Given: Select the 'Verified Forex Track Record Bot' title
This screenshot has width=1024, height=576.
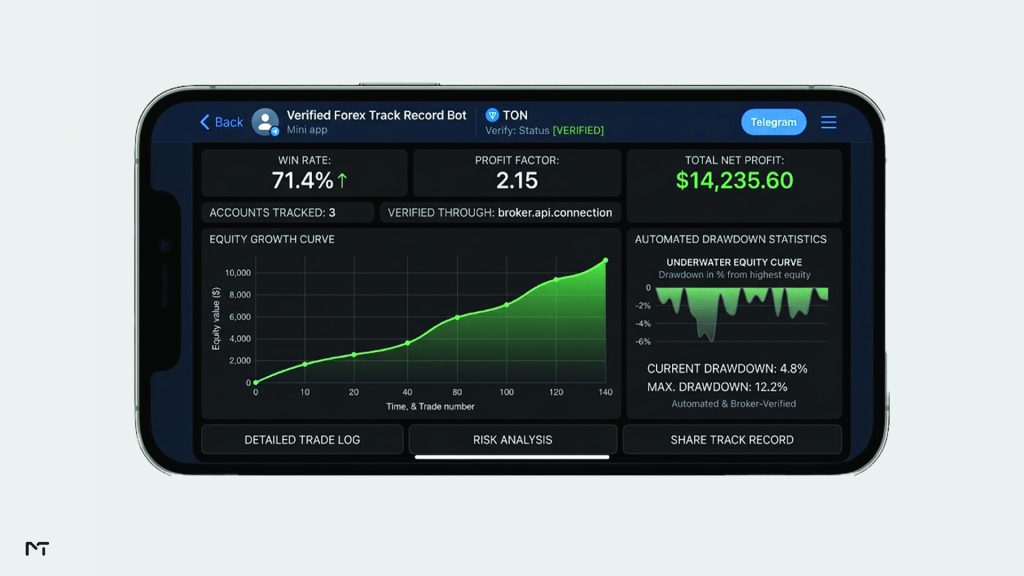Looking at the screenshot, I should (x=376, y=116).
